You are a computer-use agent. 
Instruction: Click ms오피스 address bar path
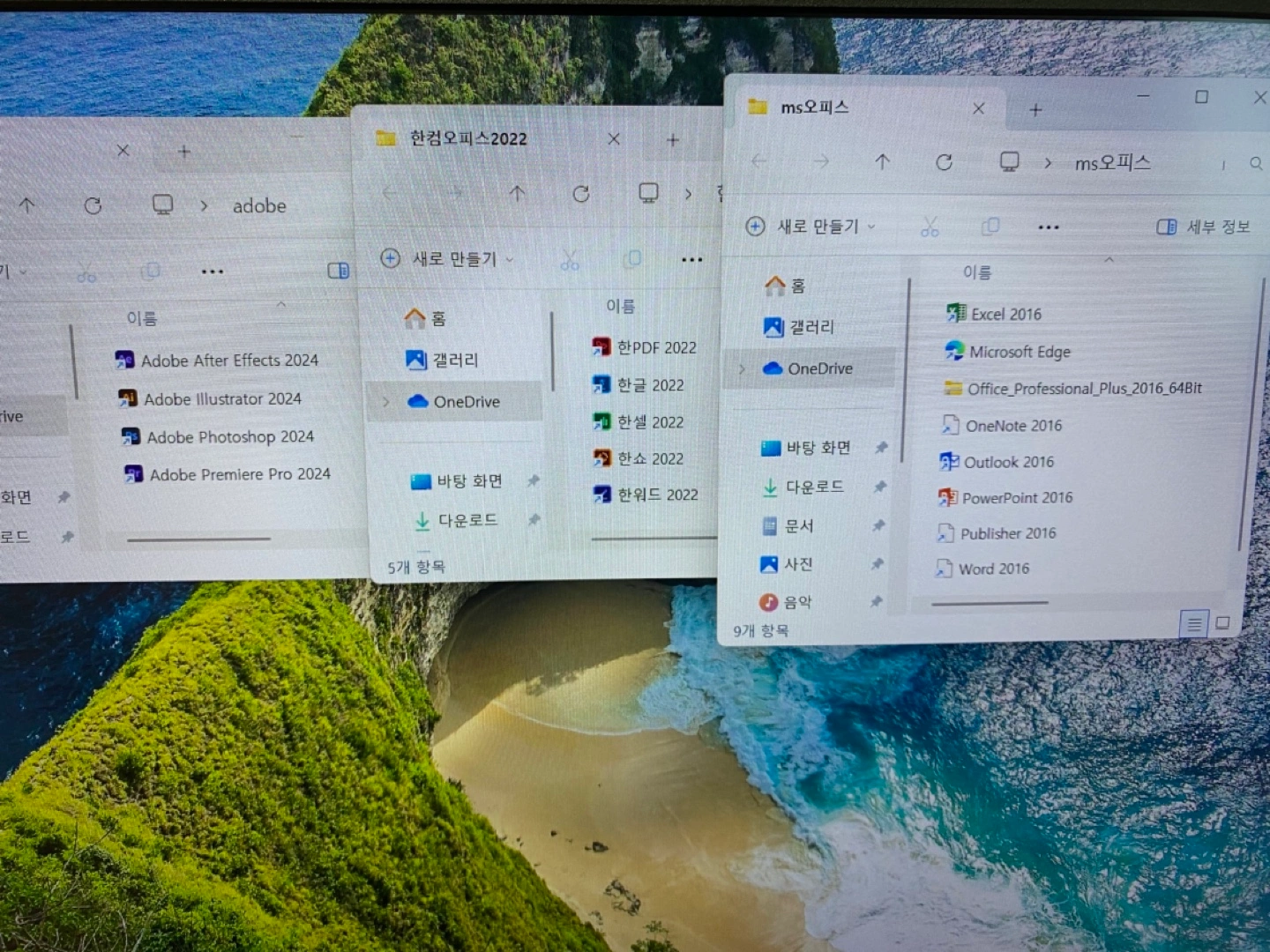coord(1112,163)
